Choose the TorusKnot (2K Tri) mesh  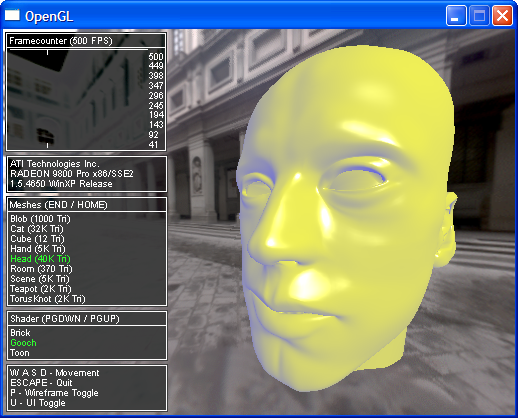[48, 299]
